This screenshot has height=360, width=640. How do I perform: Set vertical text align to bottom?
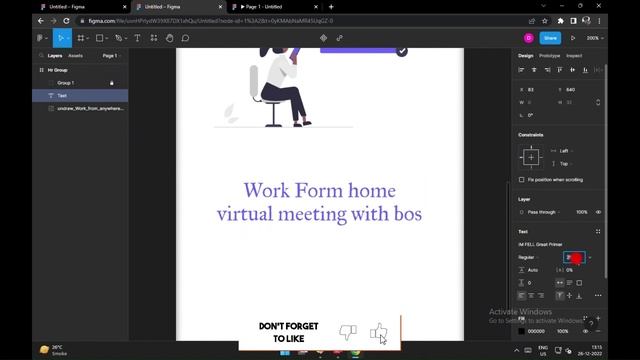(x=579, y=296)
